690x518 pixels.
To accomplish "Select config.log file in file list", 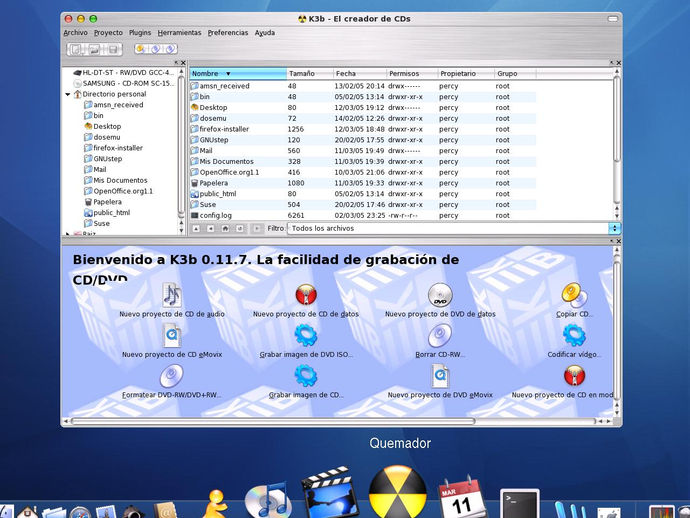I will point(363,215).
